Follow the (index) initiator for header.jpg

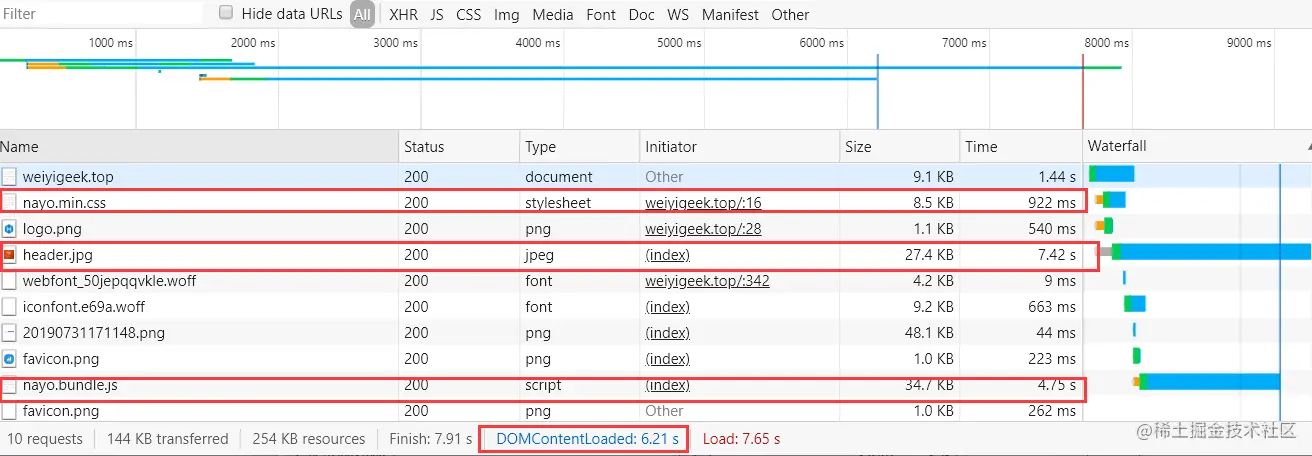668,254
